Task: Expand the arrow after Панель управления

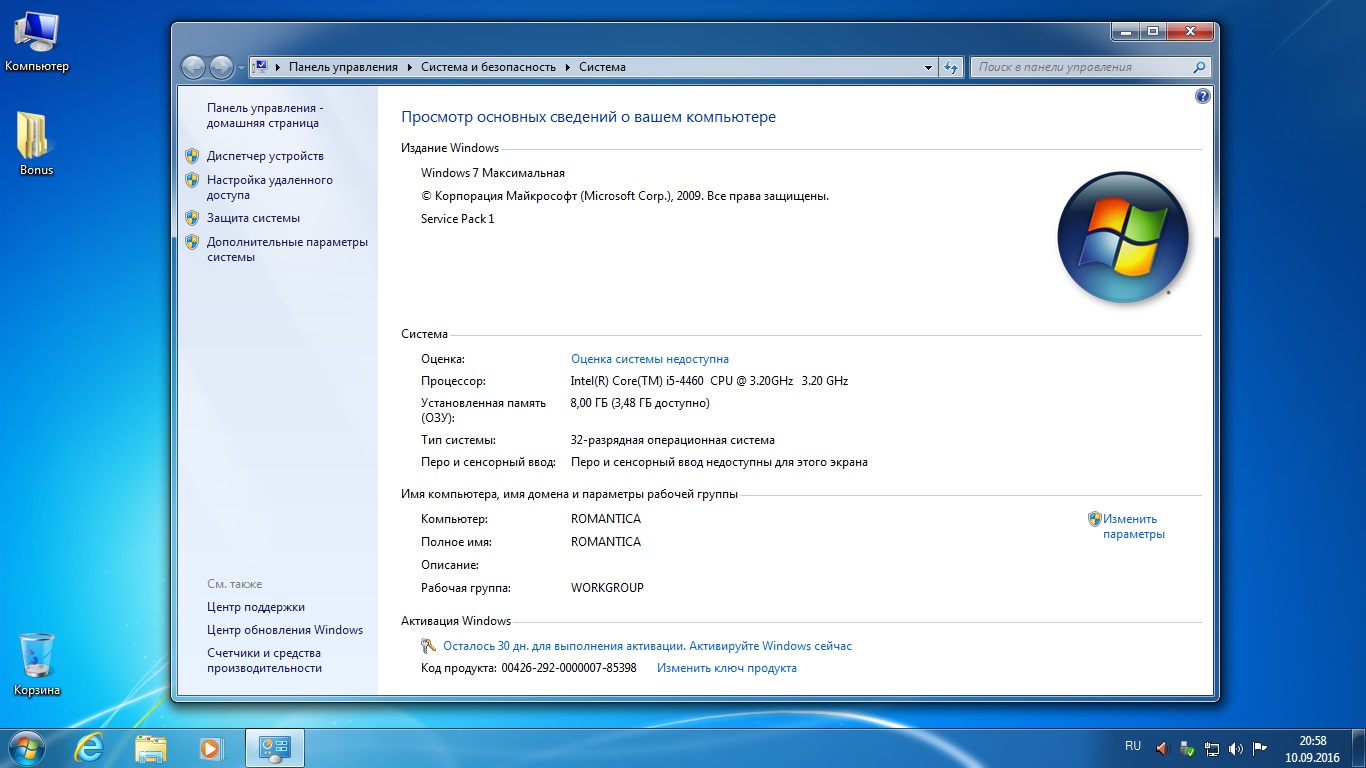Action: [409, 67]
